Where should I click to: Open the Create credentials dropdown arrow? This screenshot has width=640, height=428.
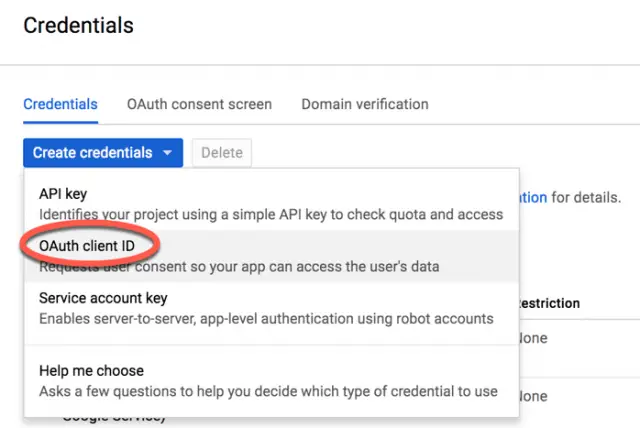pos(167,153)
